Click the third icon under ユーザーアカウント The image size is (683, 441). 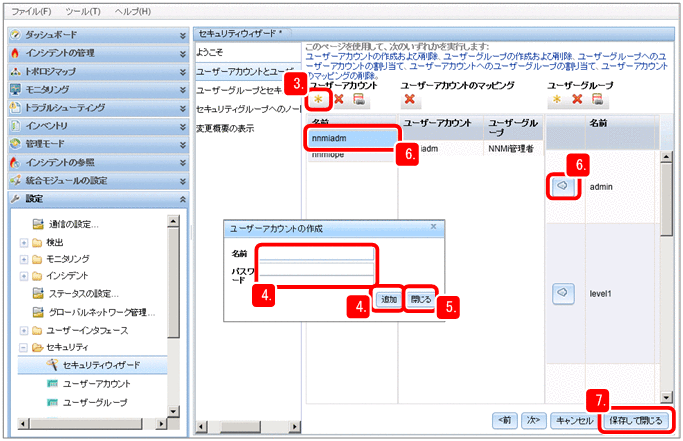[359, 99]
